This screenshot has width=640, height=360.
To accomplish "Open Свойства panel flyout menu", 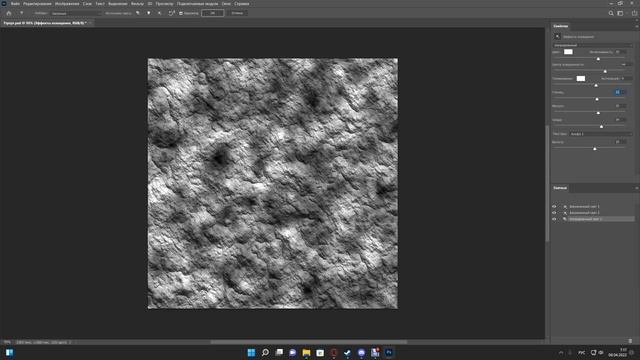I will tap(636, 26).
